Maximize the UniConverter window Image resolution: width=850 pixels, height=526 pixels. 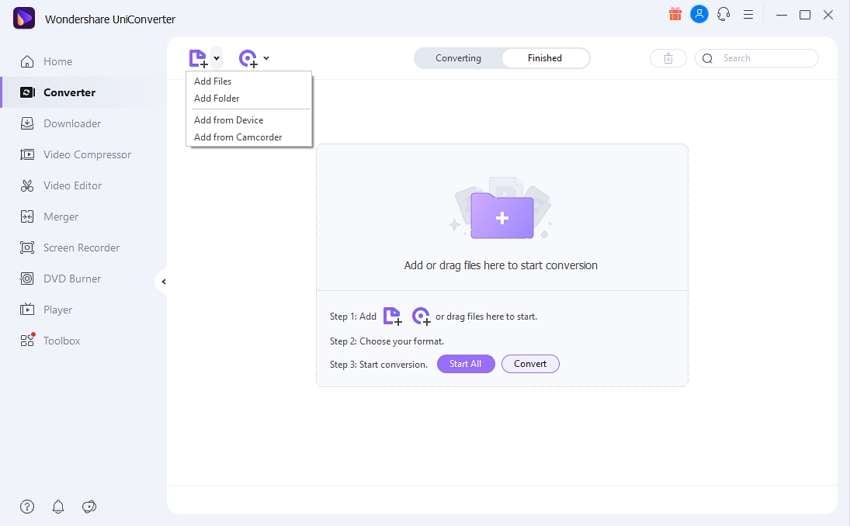click(805, 15)
